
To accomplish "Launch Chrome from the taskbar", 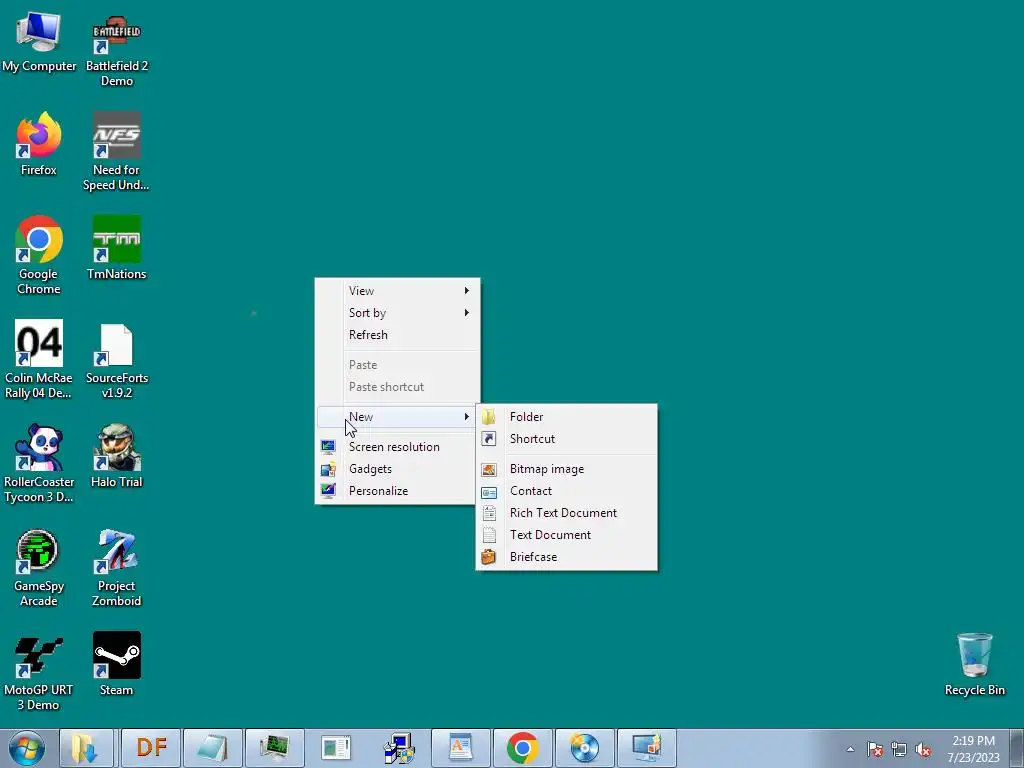I will click(x=522, y=748).
